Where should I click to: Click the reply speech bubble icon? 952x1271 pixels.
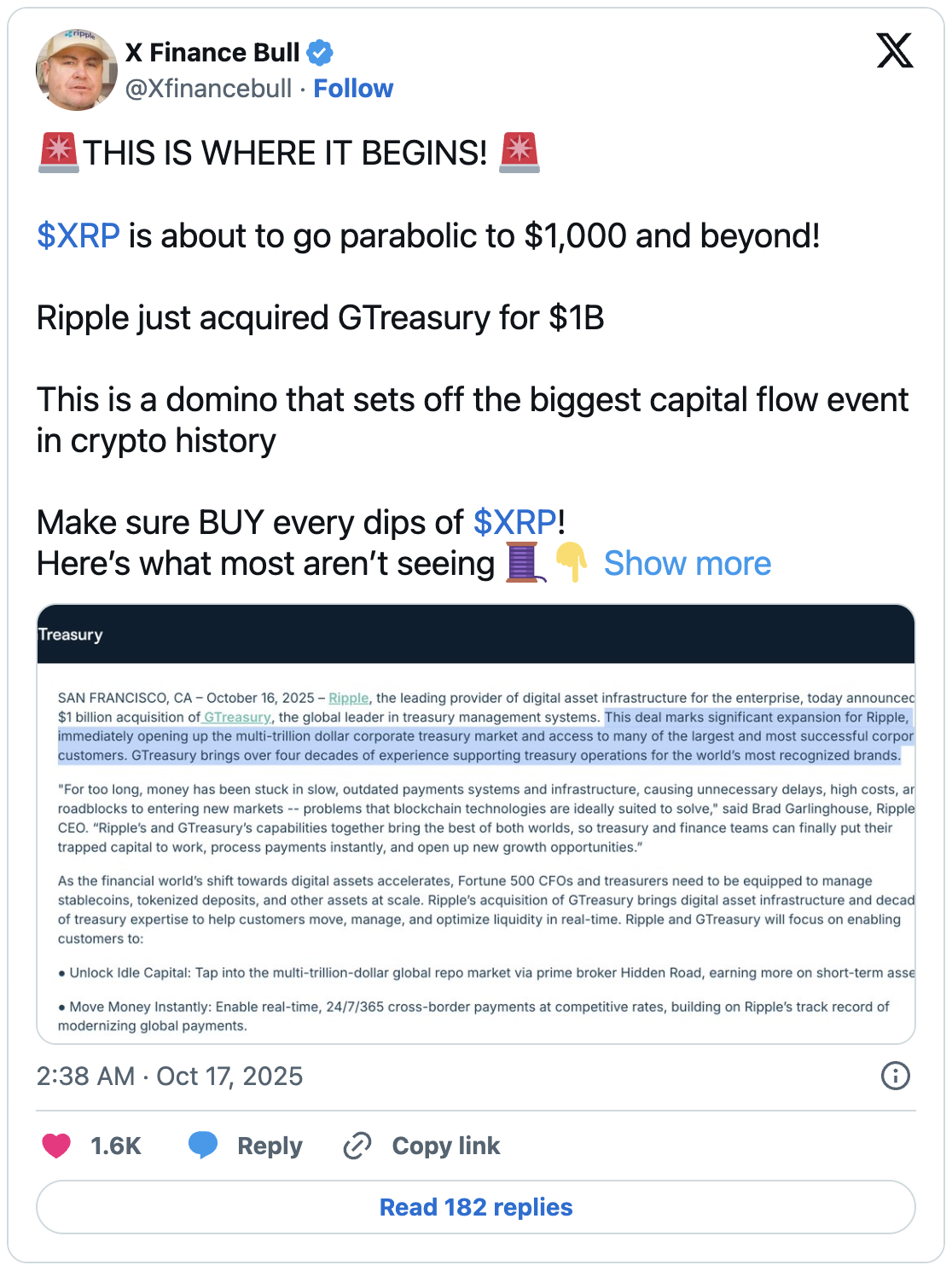coord(203,1146)
